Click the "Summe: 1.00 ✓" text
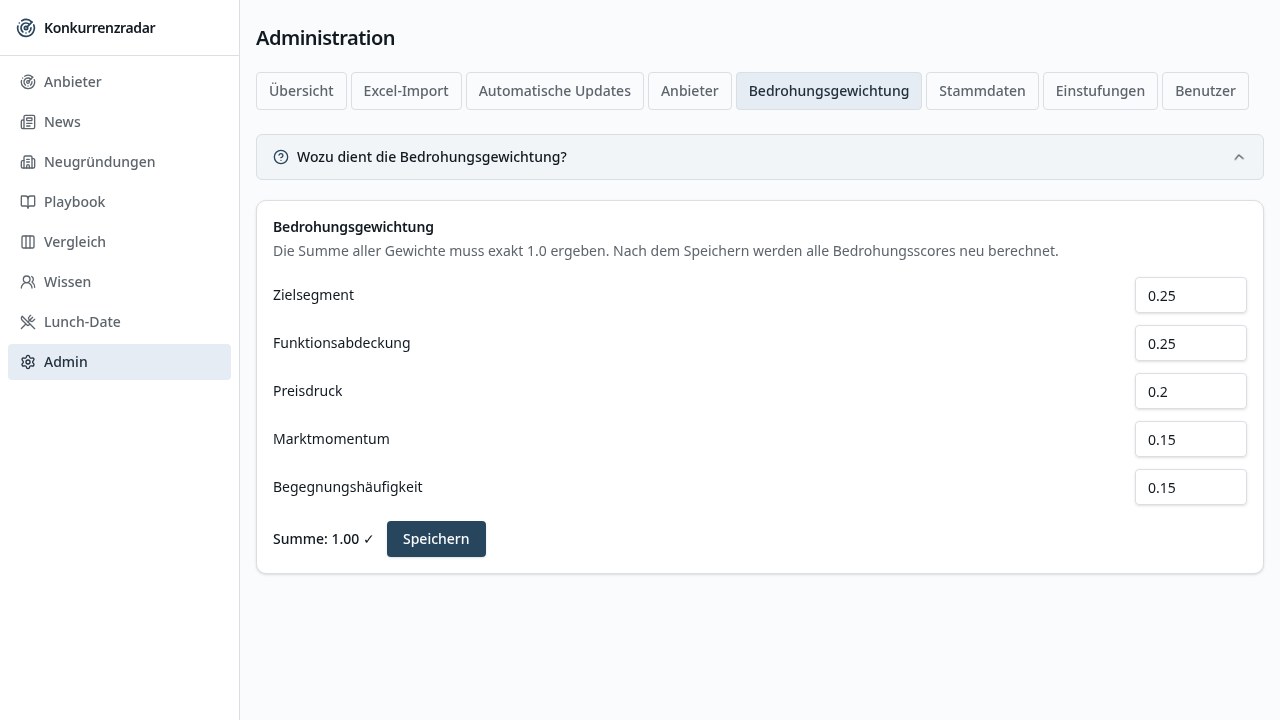Viewport: 1280px width, 720px height. pos(323,539)
